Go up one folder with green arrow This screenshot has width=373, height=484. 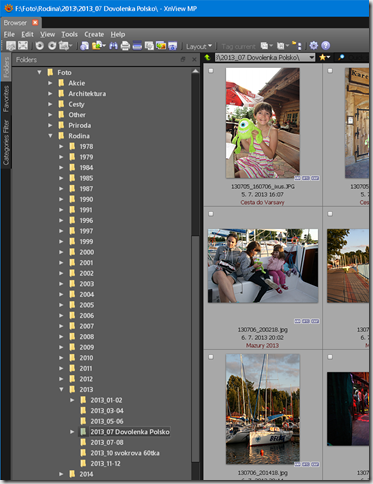208,57
